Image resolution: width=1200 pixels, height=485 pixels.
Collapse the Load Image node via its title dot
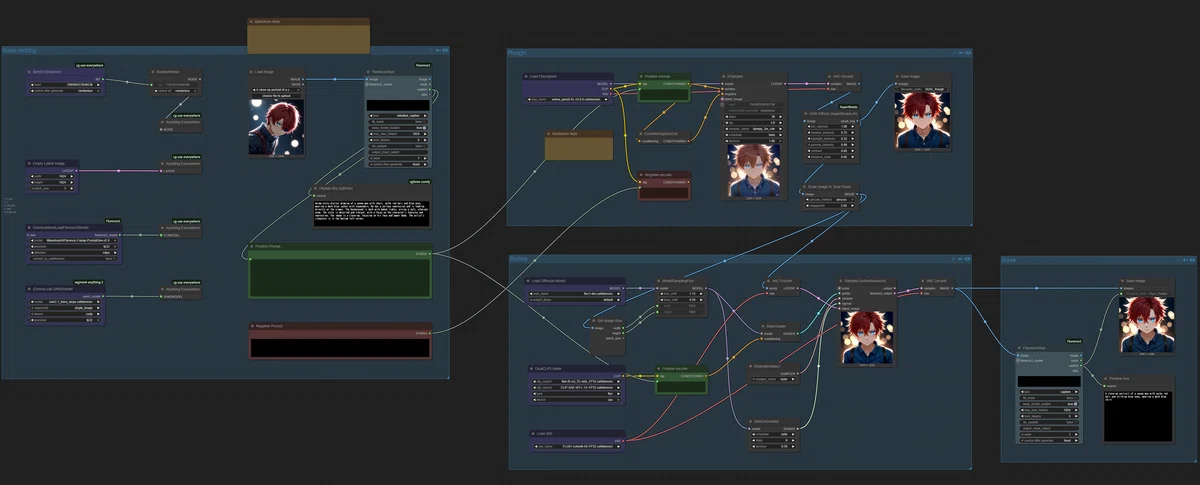(251, 72)
